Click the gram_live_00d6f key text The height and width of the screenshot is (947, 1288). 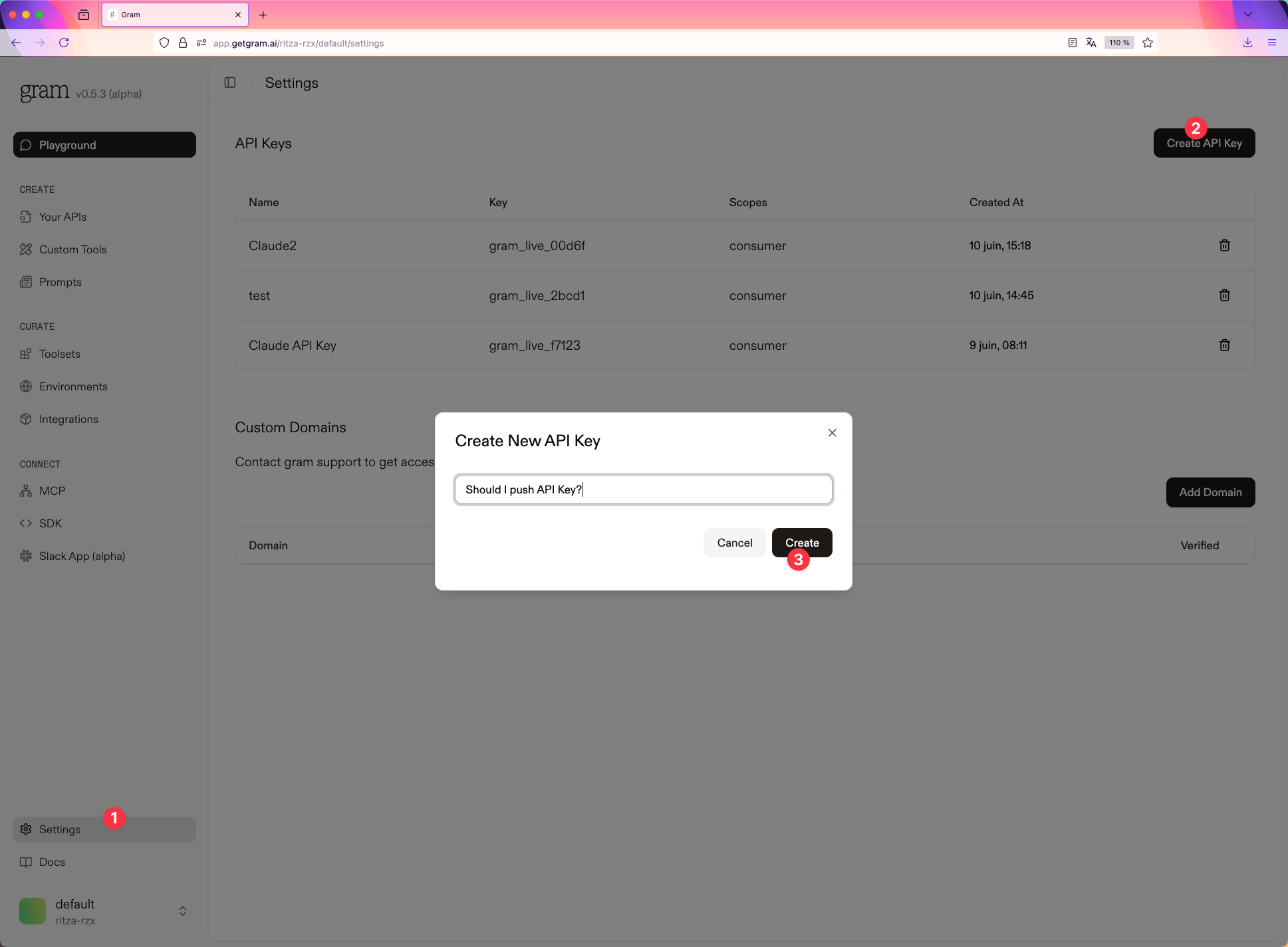pyautogui.click(x=537, y=245)
